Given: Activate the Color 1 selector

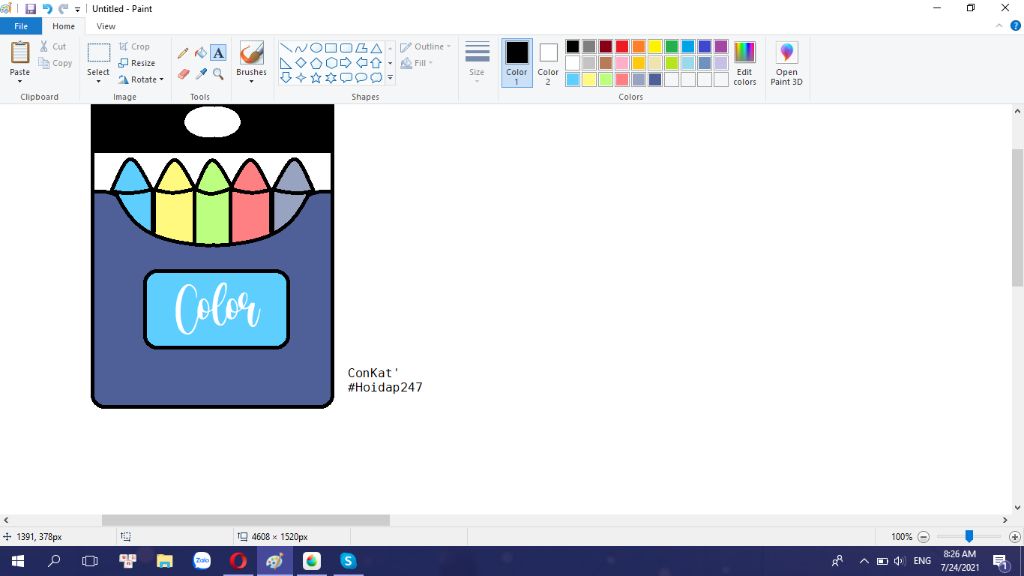Looking at the screenshot, I should coord(517,63).
